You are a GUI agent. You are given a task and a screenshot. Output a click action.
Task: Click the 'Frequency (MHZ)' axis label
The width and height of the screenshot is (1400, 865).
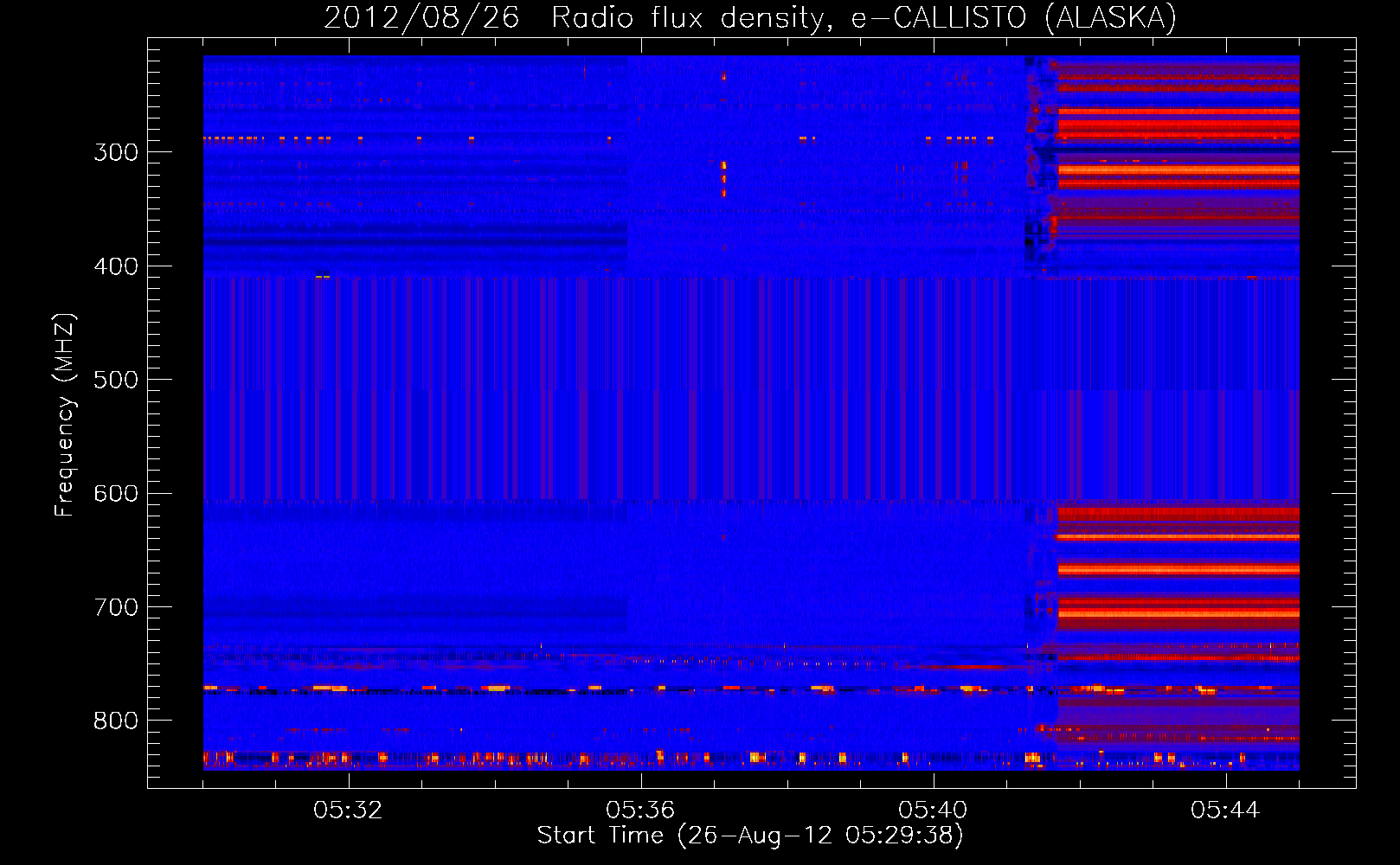click(x=65, y=414)
